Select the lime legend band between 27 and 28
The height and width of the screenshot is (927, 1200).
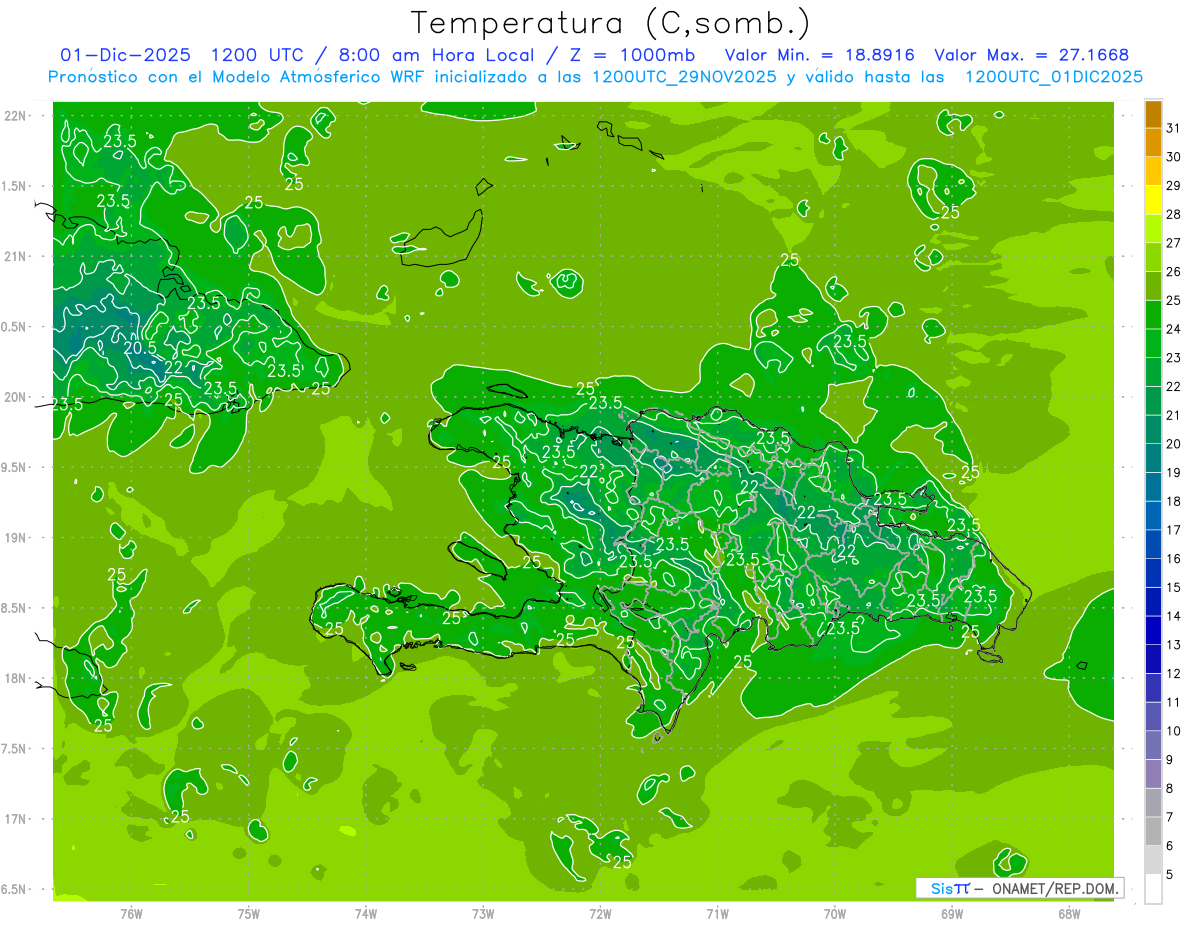pyautogui.click(x=1153, y=229)
